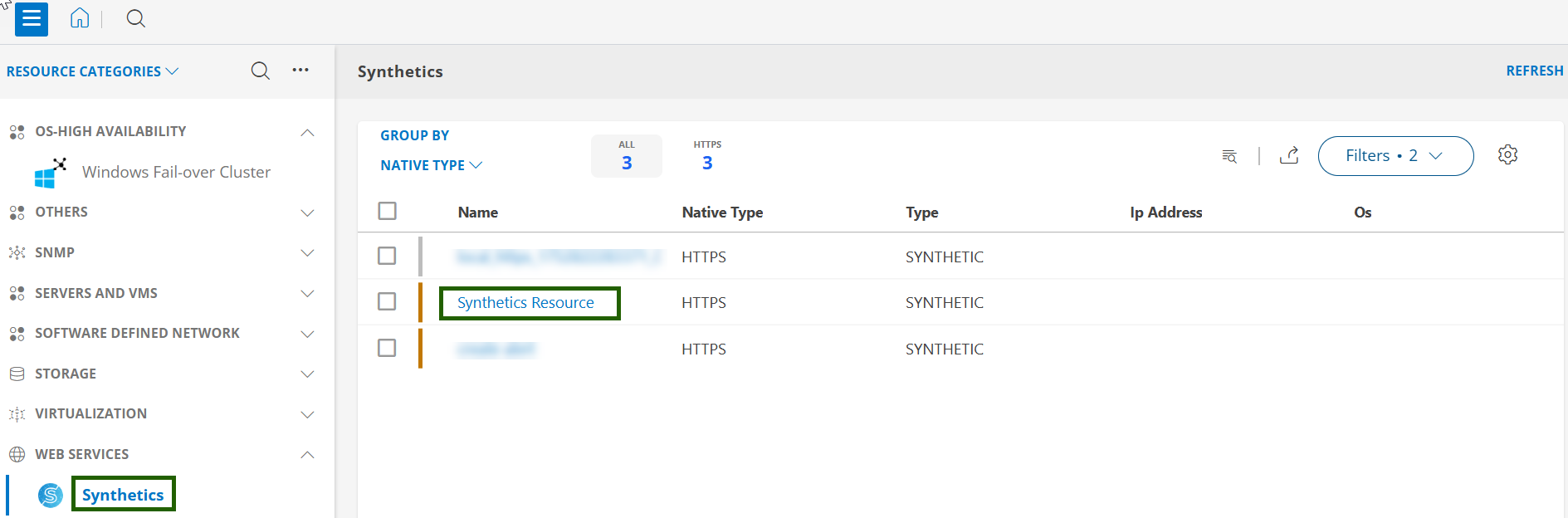Open the hamburger main menu
This screenshot has width=1568, height=518.
(x=32, y=19)
